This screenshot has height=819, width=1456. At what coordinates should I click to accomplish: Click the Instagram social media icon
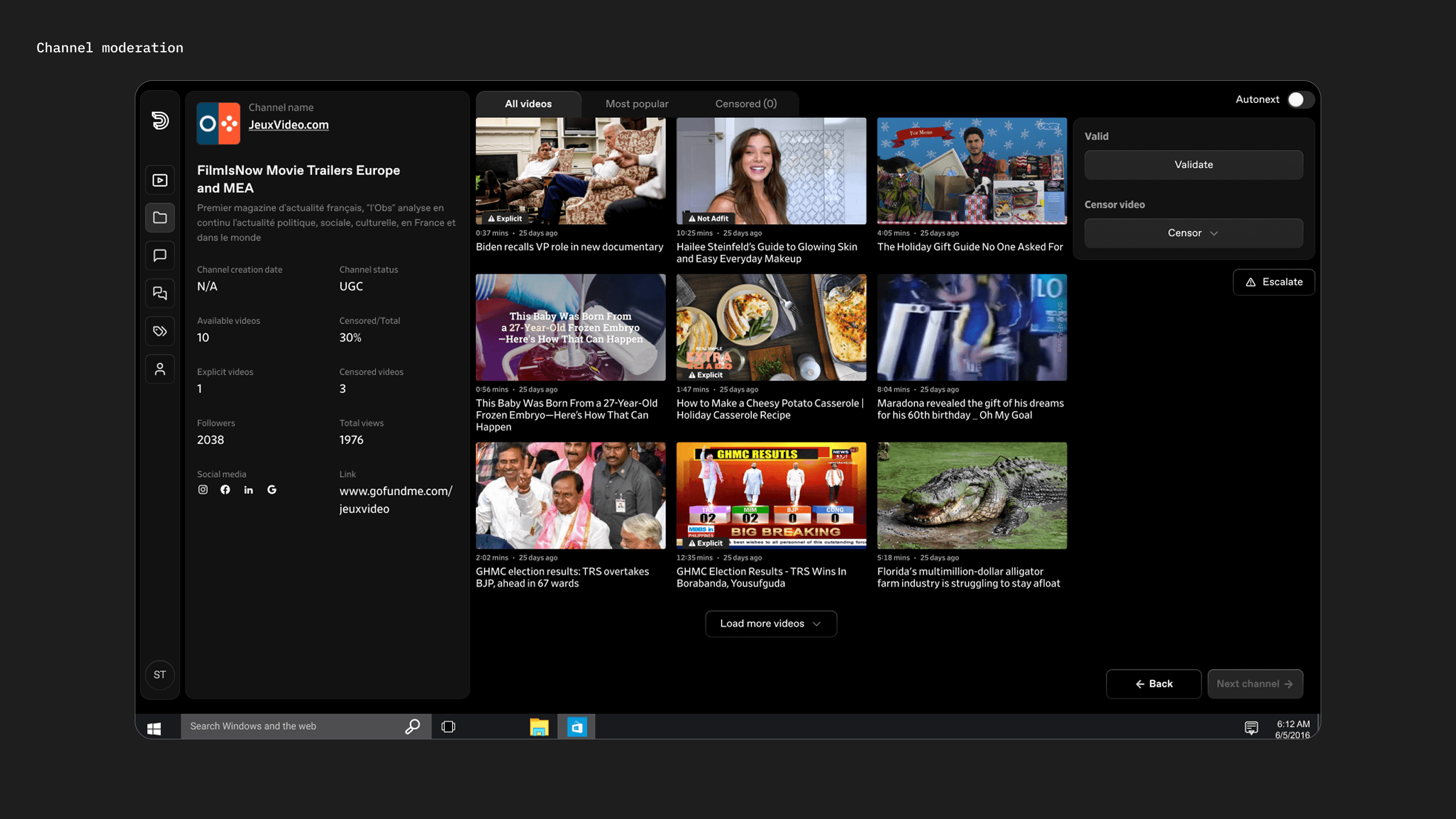coord(203,490)
